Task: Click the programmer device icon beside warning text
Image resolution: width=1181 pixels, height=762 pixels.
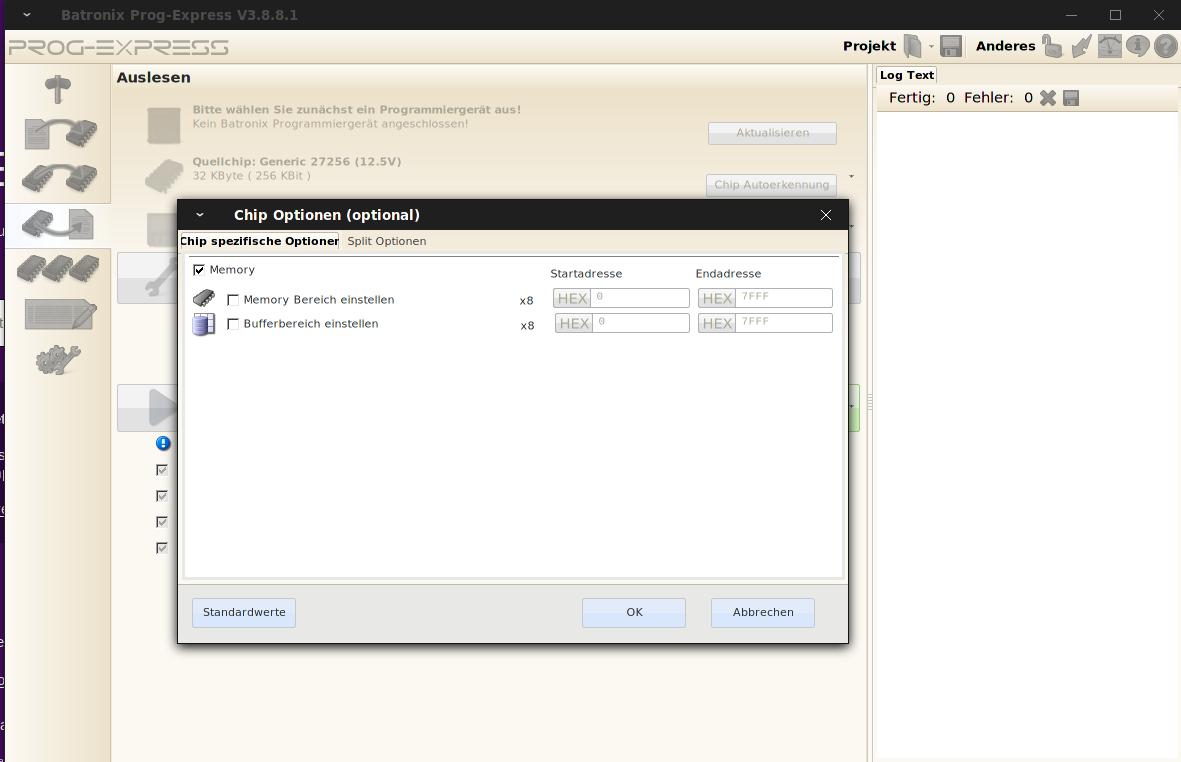Action: 163,125
